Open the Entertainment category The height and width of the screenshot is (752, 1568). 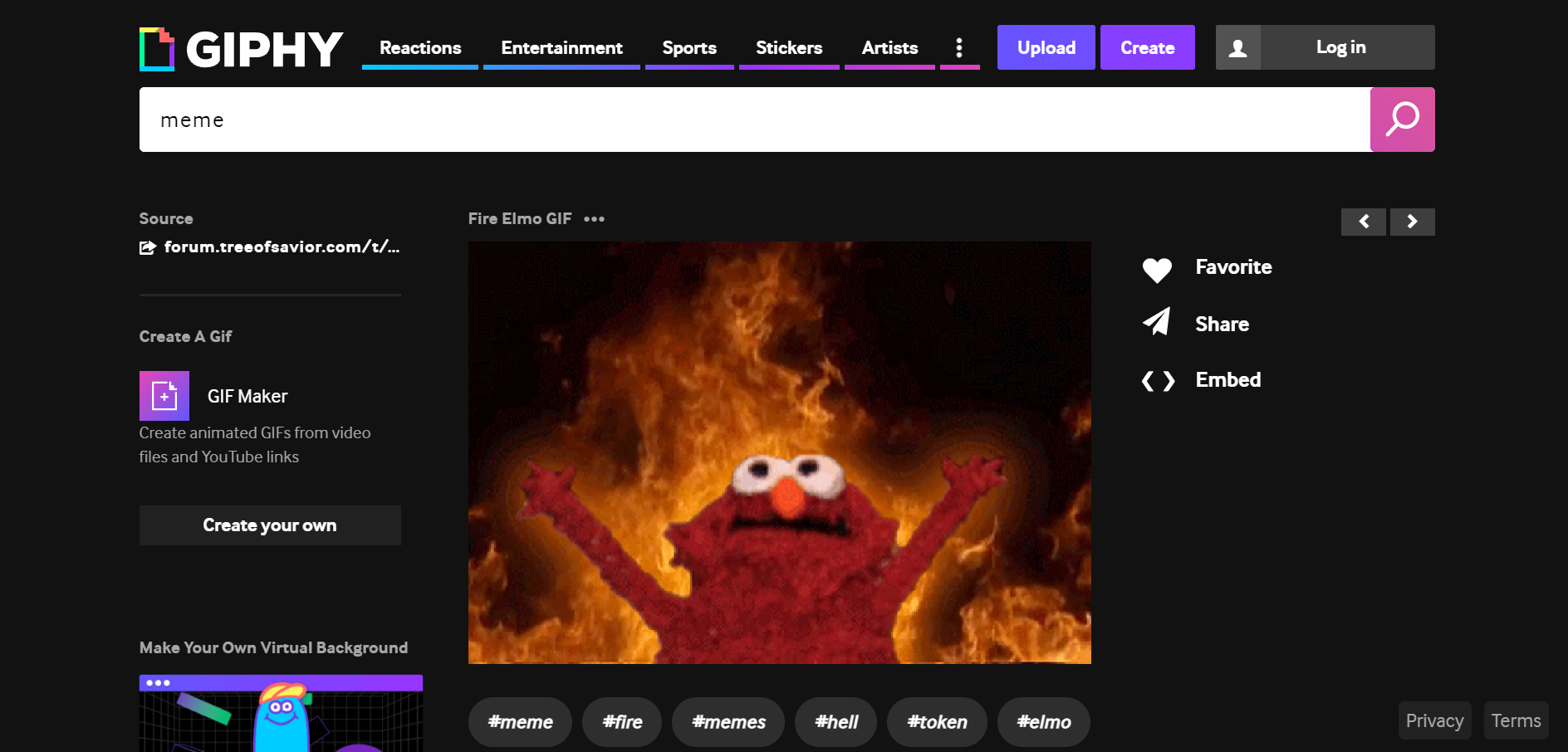[561, 48]
